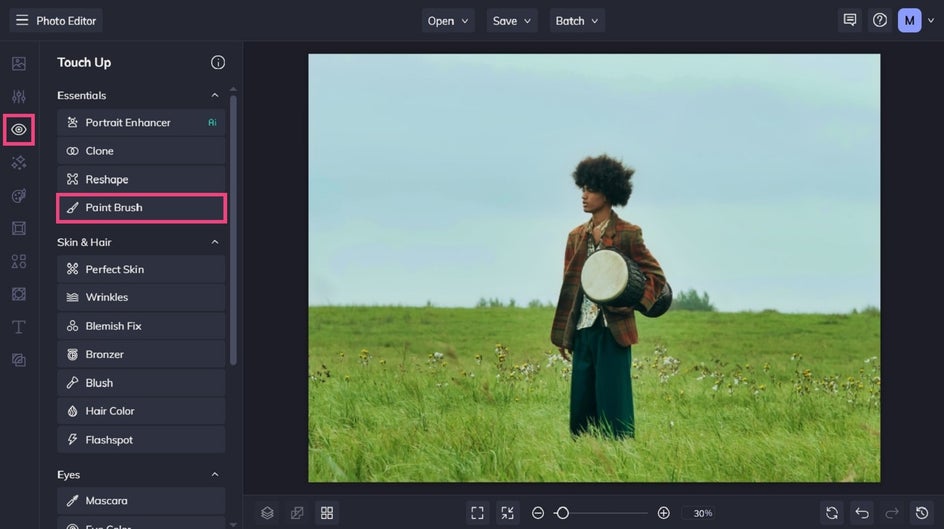Click the collapse to actual size icon
944x529 pixels.
coord(508,513)
